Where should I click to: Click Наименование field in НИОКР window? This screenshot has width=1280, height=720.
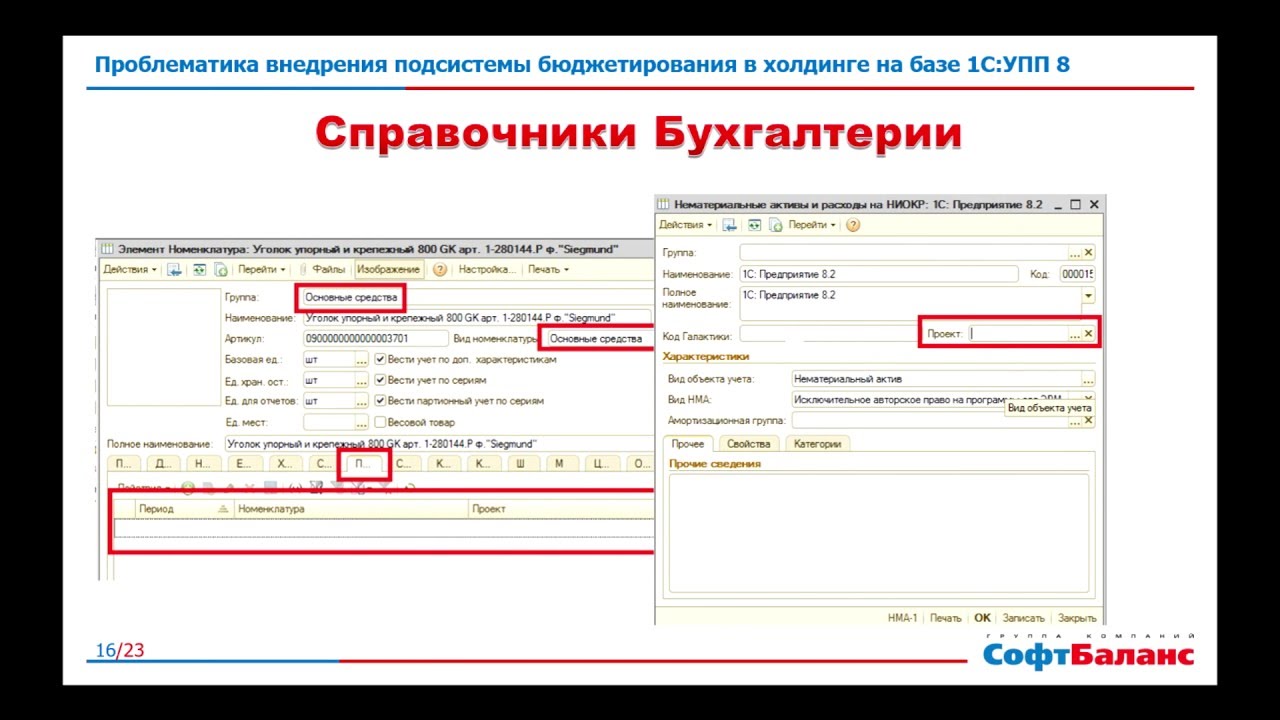877,274
